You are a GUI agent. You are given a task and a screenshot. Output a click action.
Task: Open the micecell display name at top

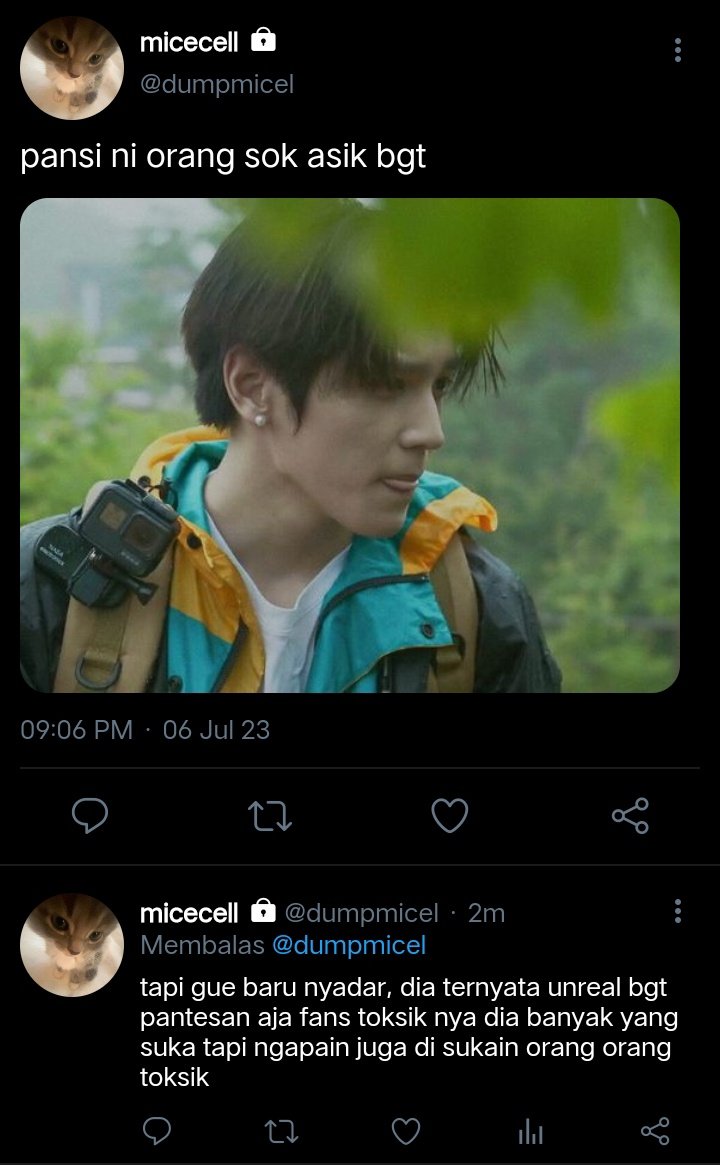tap(189, 42)
